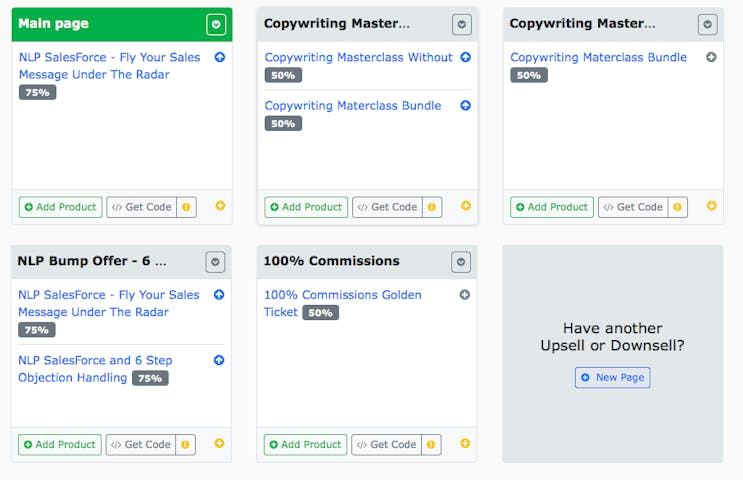
Task: Expand the NLP Bump Offer card dropdown
Action: [x=215, y=262]
